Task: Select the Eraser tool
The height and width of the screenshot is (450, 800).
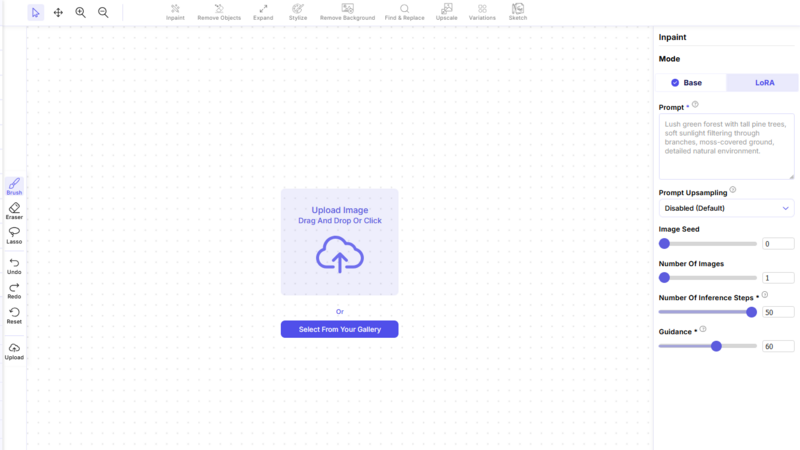Action: click(x=14, y=210)
